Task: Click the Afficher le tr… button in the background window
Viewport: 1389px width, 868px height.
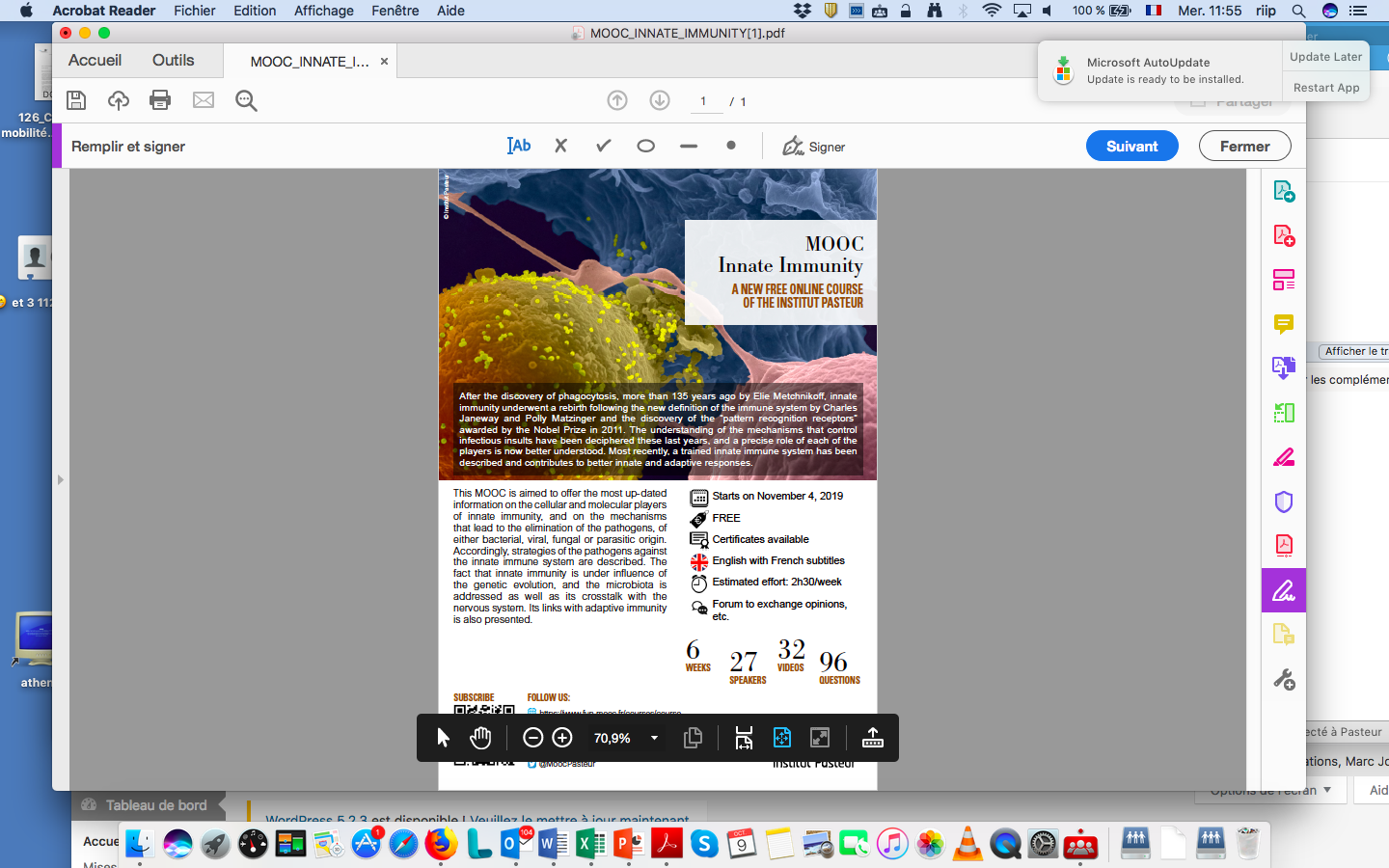Action: point(1354,351)
